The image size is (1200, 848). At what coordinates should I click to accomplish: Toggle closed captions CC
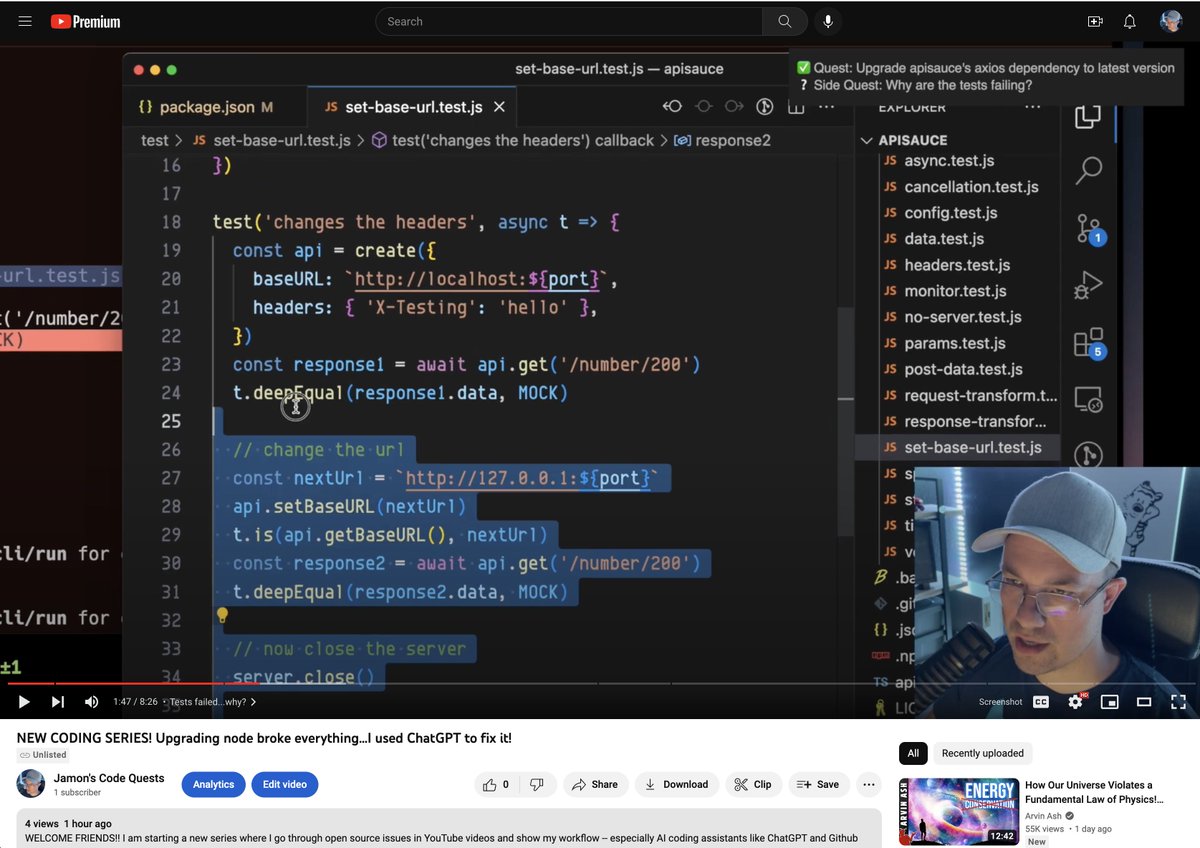click(x=1041, y=702)
